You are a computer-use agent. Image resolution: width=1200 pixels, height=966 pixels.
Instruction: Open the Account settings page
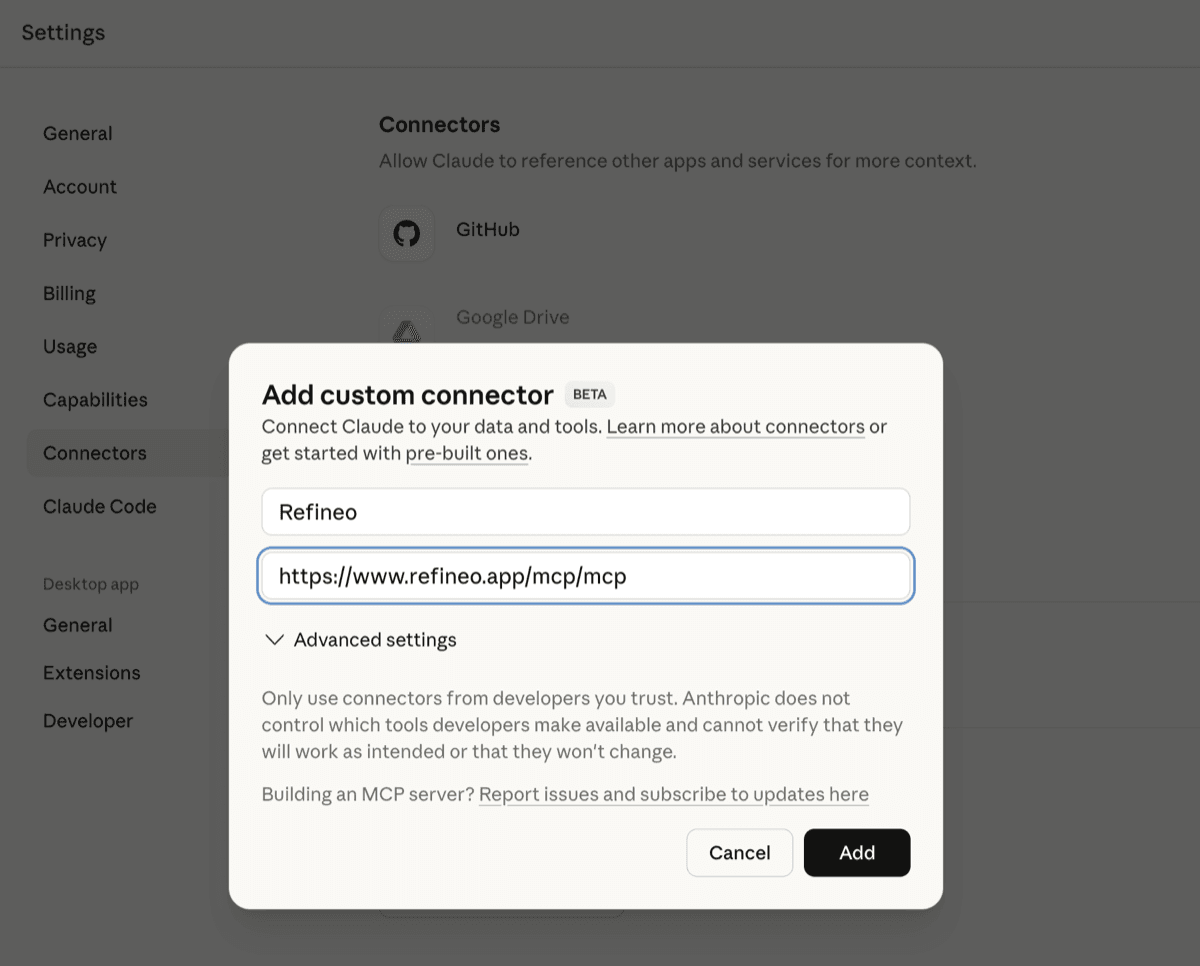(80, 186)
